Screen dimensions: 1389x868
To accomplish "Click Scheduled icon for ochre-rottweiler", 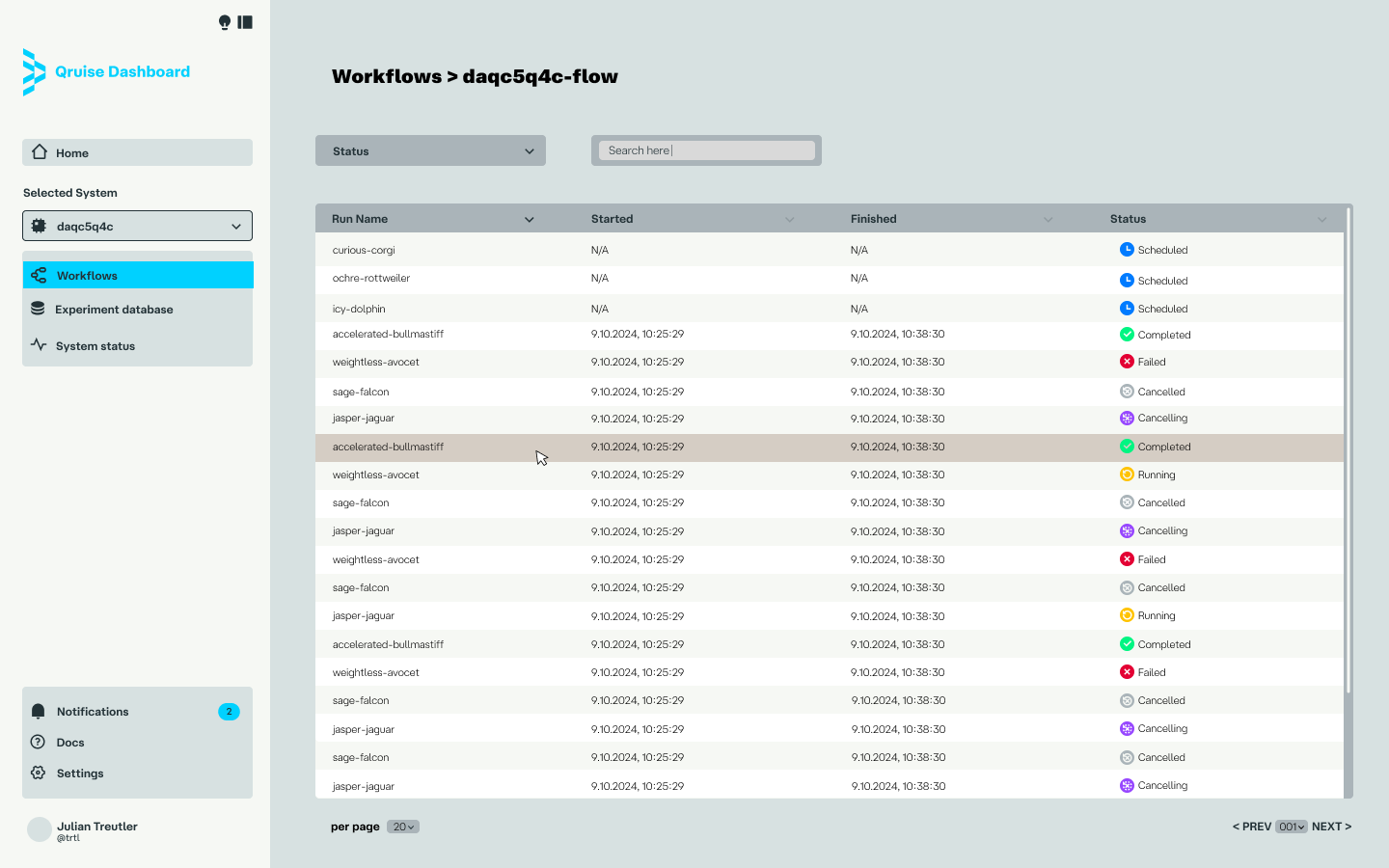I will point(1127,281).
